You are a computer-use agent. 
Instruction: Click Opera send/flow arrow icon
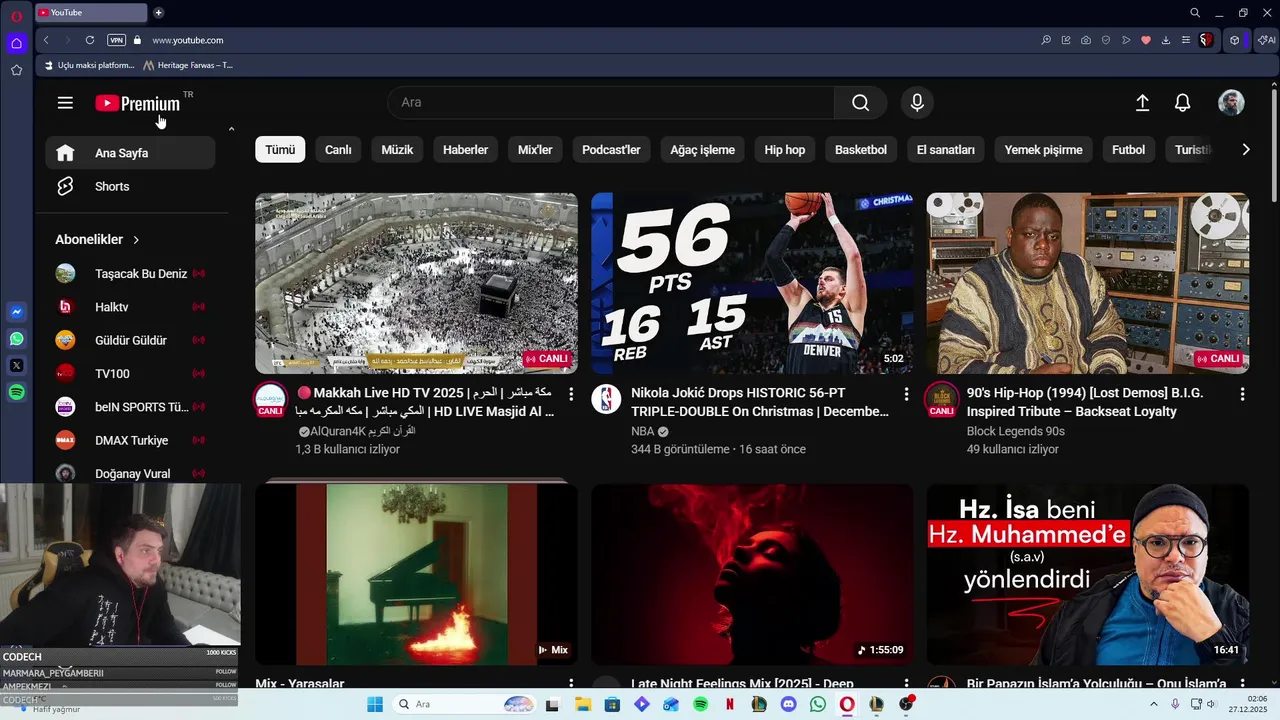click(1126, 40)
